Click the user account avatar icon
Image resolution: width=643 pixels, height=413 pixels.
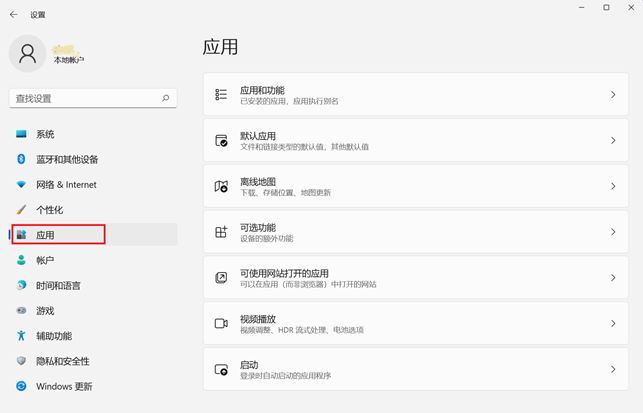point(27,54)
